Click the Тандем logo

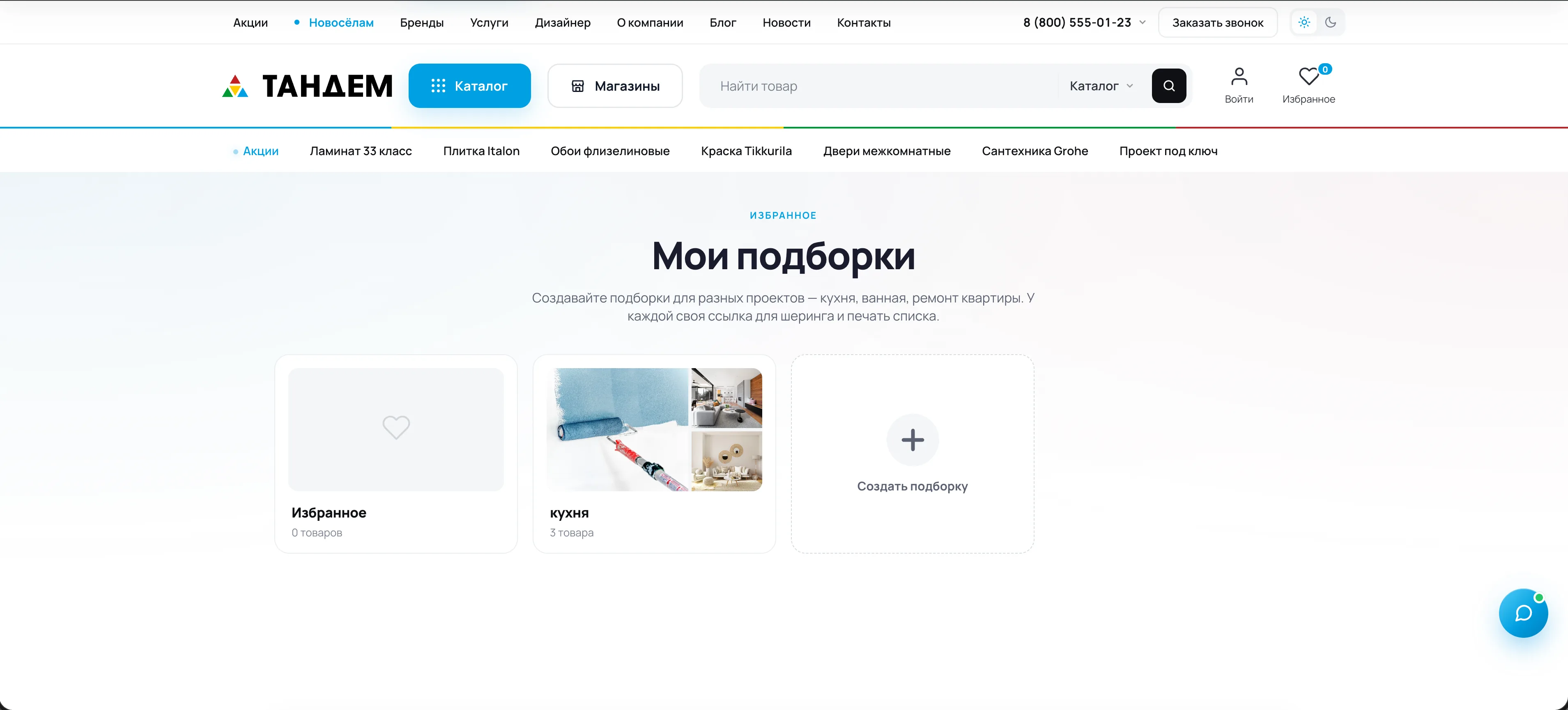pyautogui.click(x=307, y=86)
